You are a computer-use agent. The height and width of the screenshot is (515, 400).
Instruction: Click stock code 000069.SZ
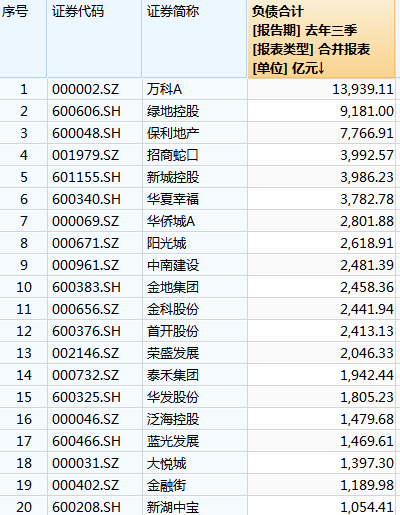tap(95, 221)
